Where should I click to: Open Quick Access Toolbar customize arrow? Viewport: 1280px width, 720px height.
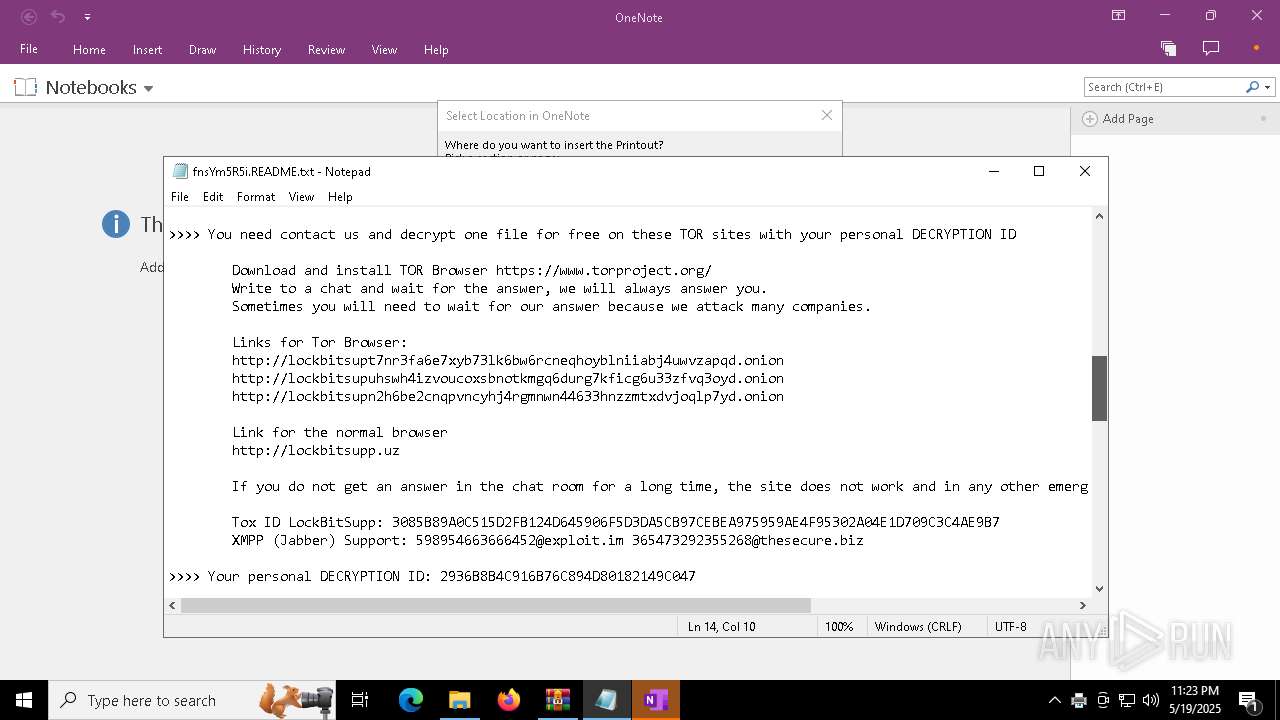87,17
